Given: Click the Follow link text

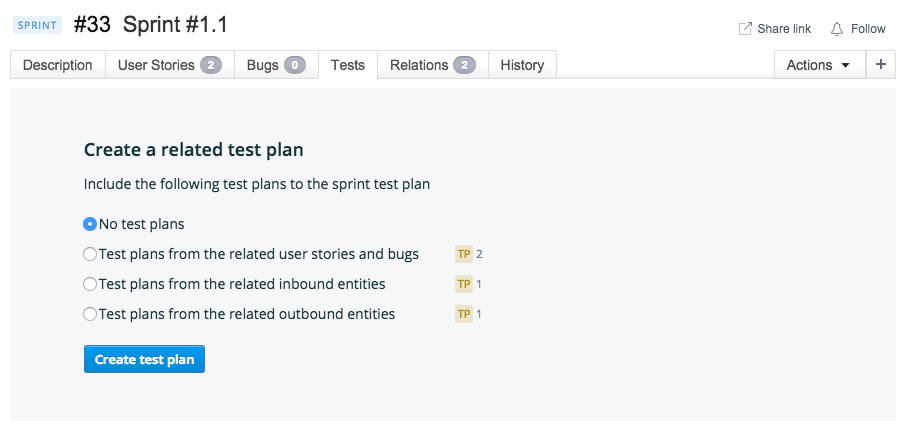Looking at the screenshot, I should click(868, 29).
